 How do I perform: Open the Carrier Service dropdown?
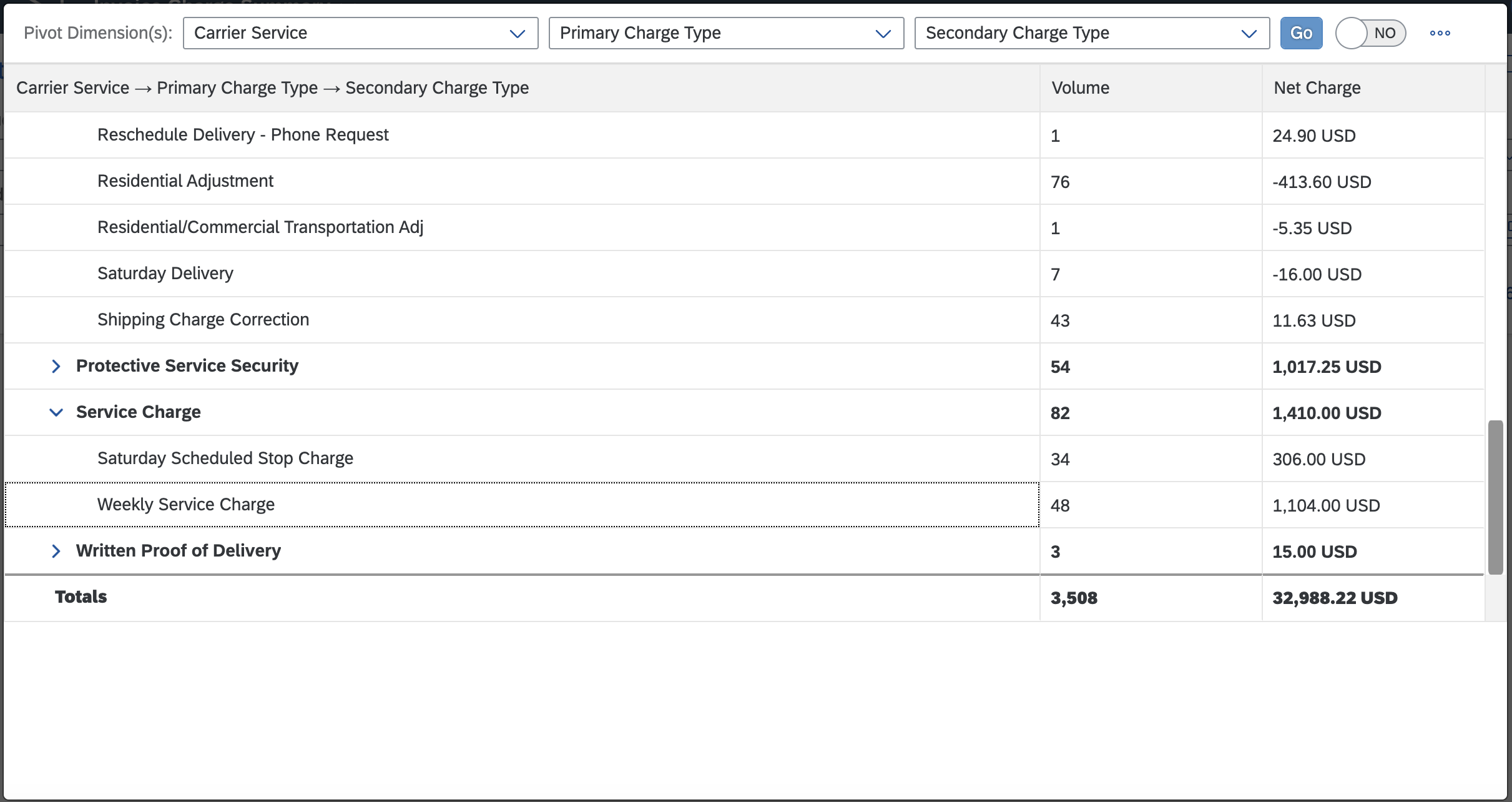pos(360,33)
